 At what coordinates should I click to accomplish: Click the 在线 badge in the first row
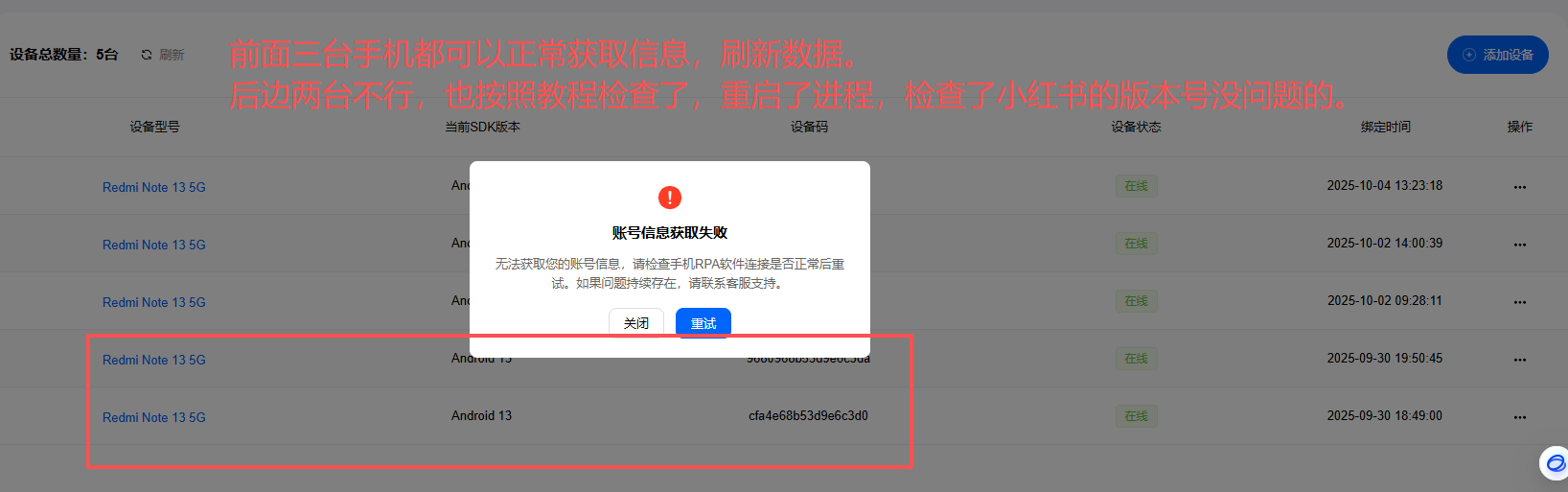(1136, 186)
